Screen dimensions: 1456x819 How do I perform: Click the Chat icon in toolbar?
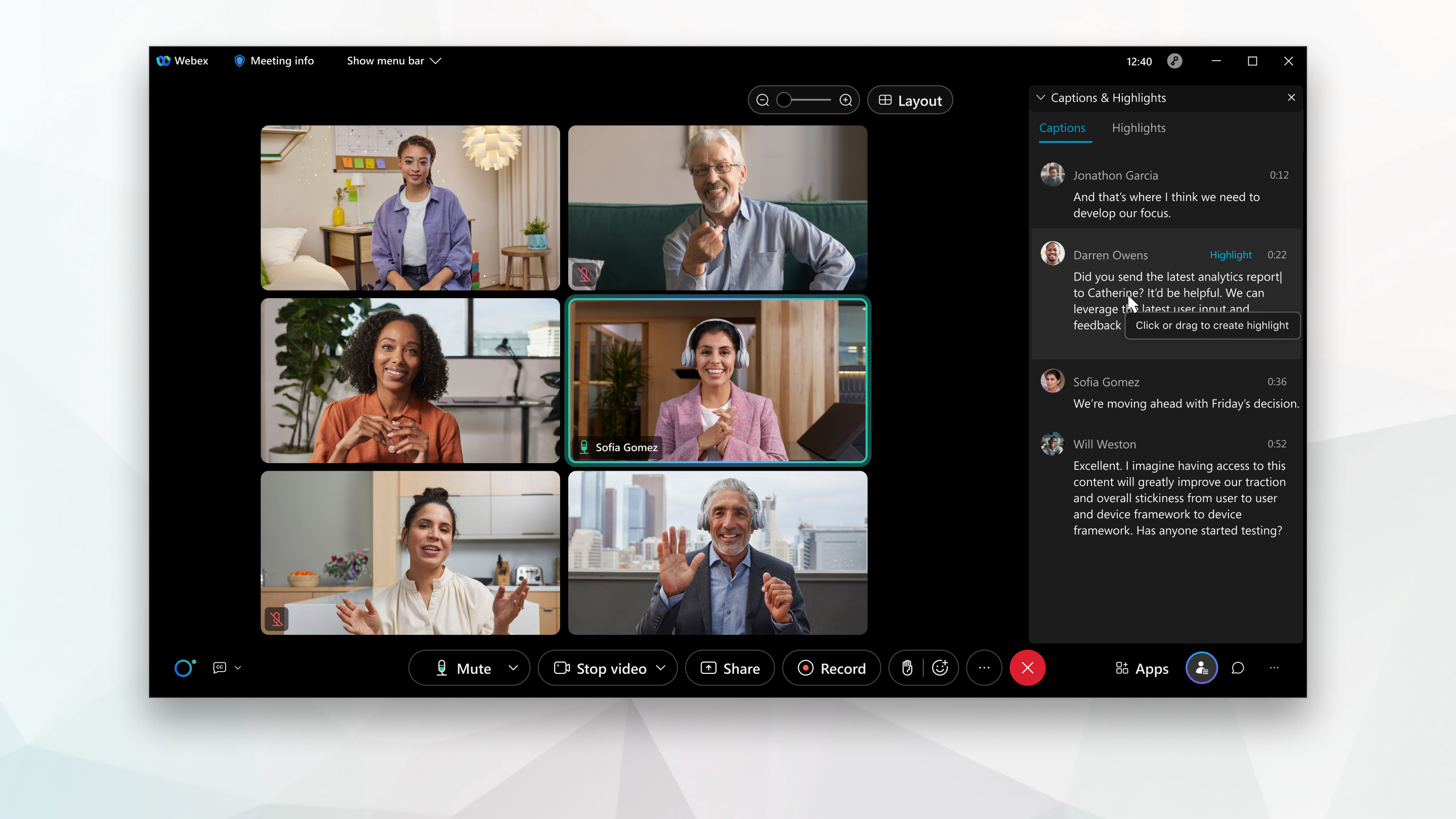coord(1238,667)
